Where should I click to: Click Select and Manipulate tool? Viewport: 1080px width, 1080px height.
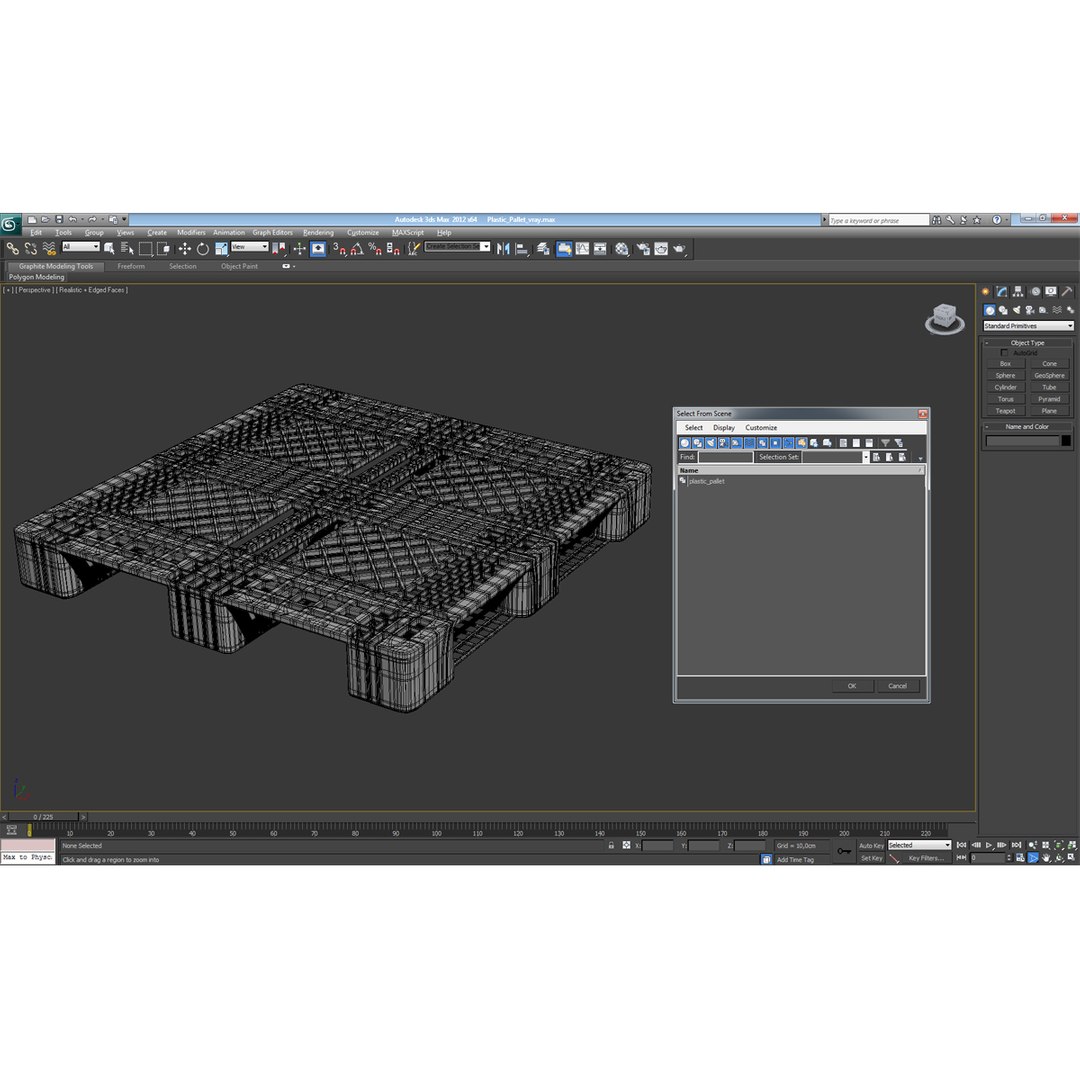[299, 249]
